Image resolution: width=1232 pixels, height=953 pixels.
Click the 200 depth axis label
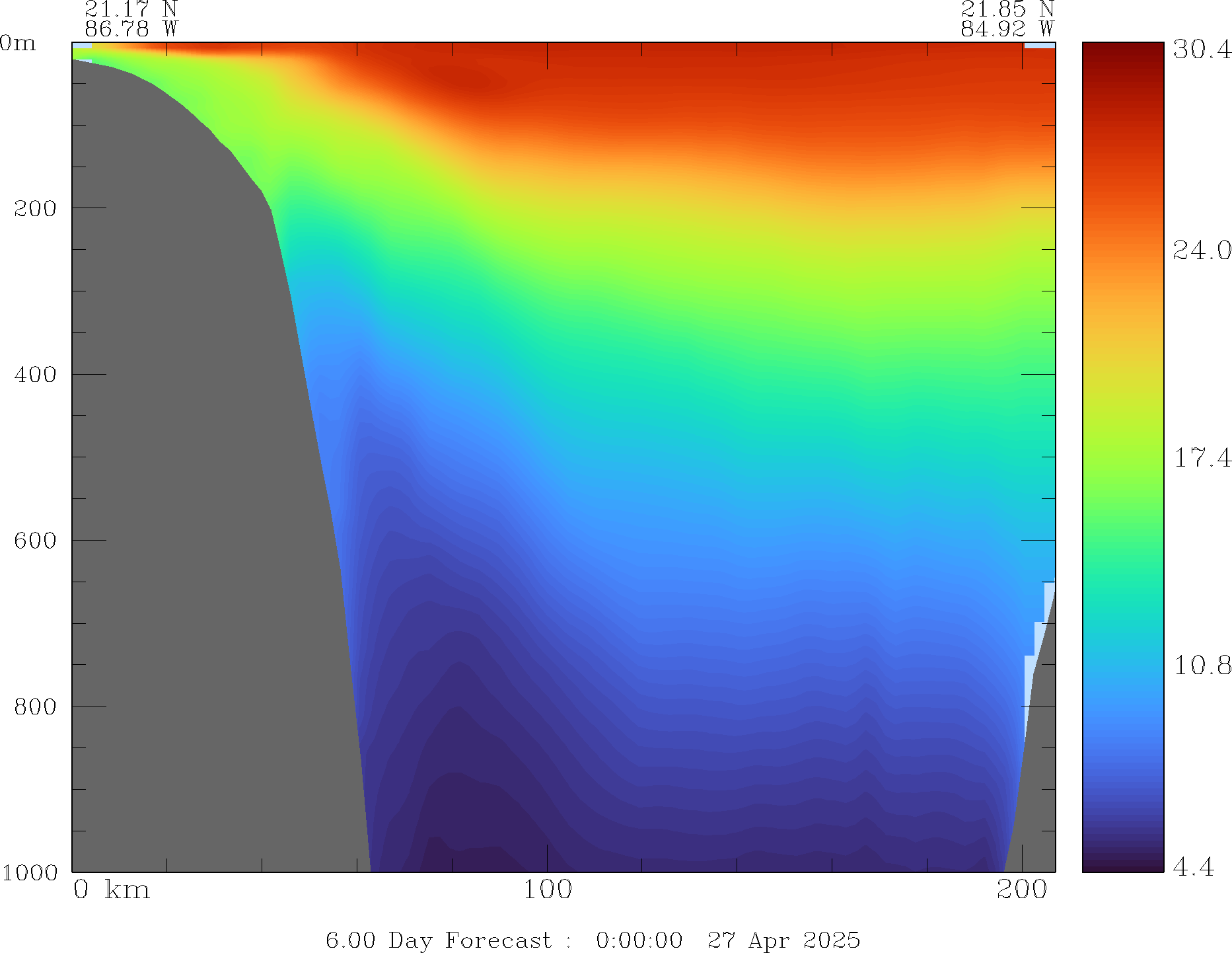click(35, 208)
